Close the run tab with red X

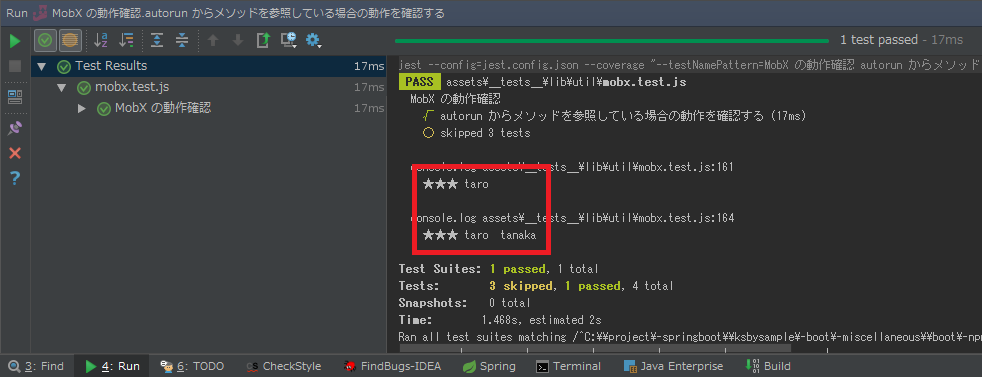click(x=15, y=153)
